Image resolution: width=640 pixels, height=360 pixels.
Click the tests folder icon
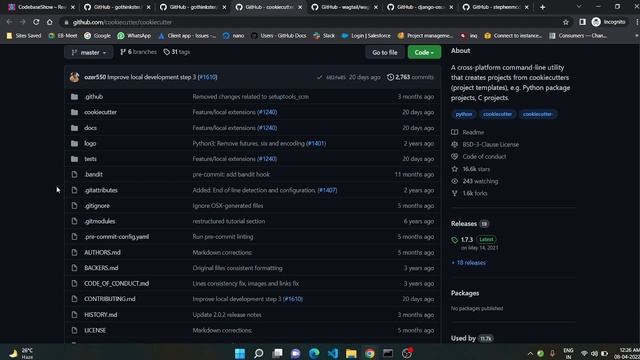(74, 159)
